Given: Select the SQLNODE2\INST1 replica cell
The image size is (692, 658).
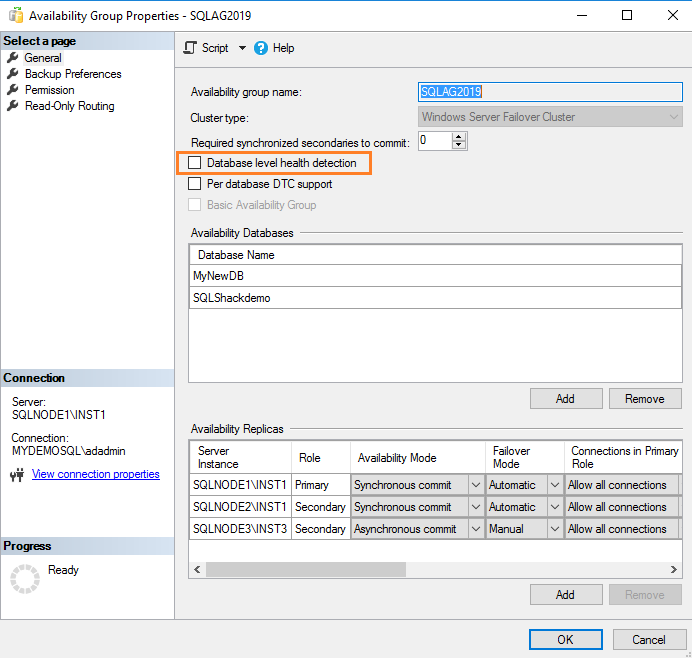Looking at the screenshot, I should pyautogui.click(x=240, y=507).
